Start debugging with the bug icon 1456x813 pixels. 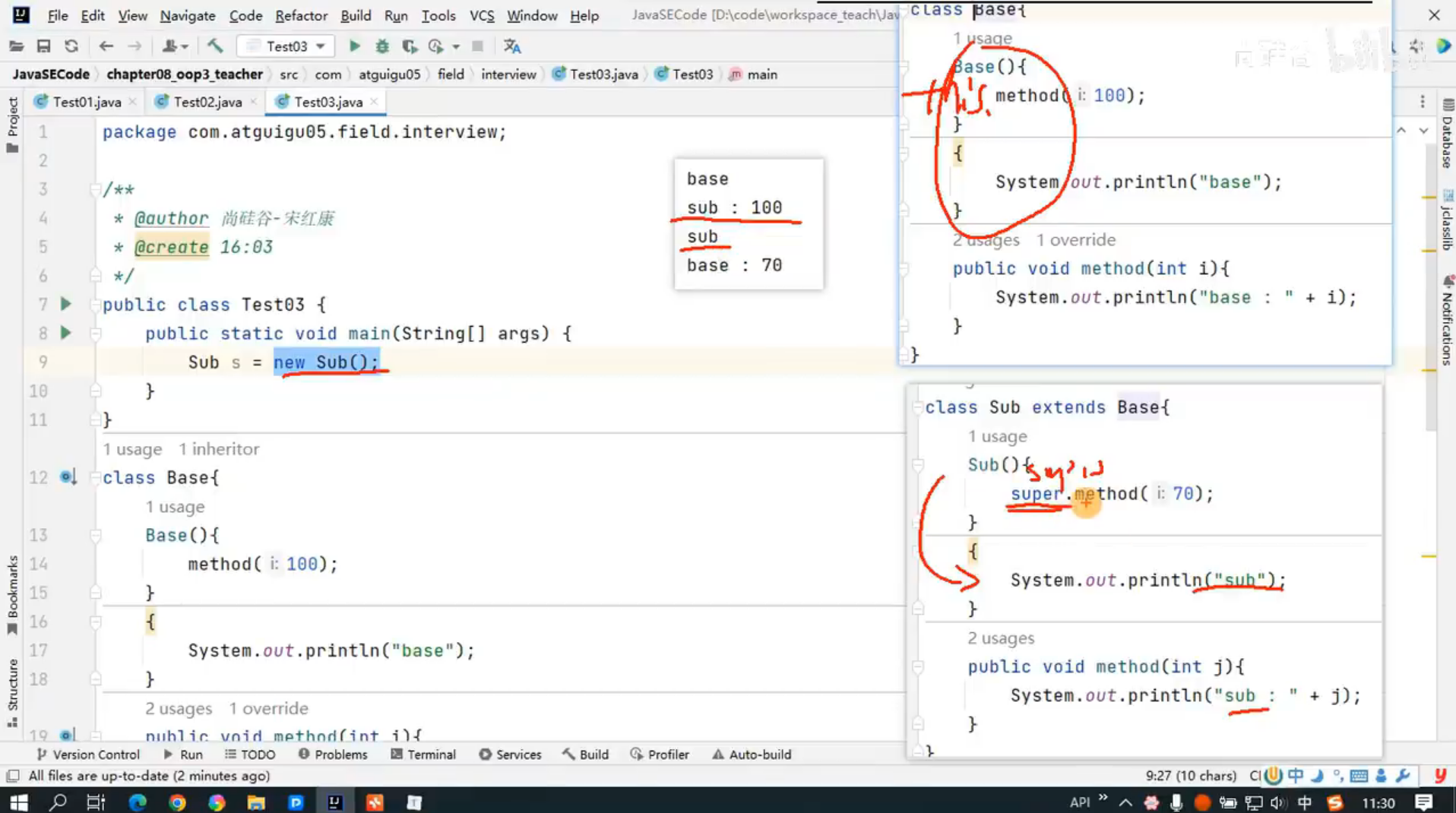[382, 46]
